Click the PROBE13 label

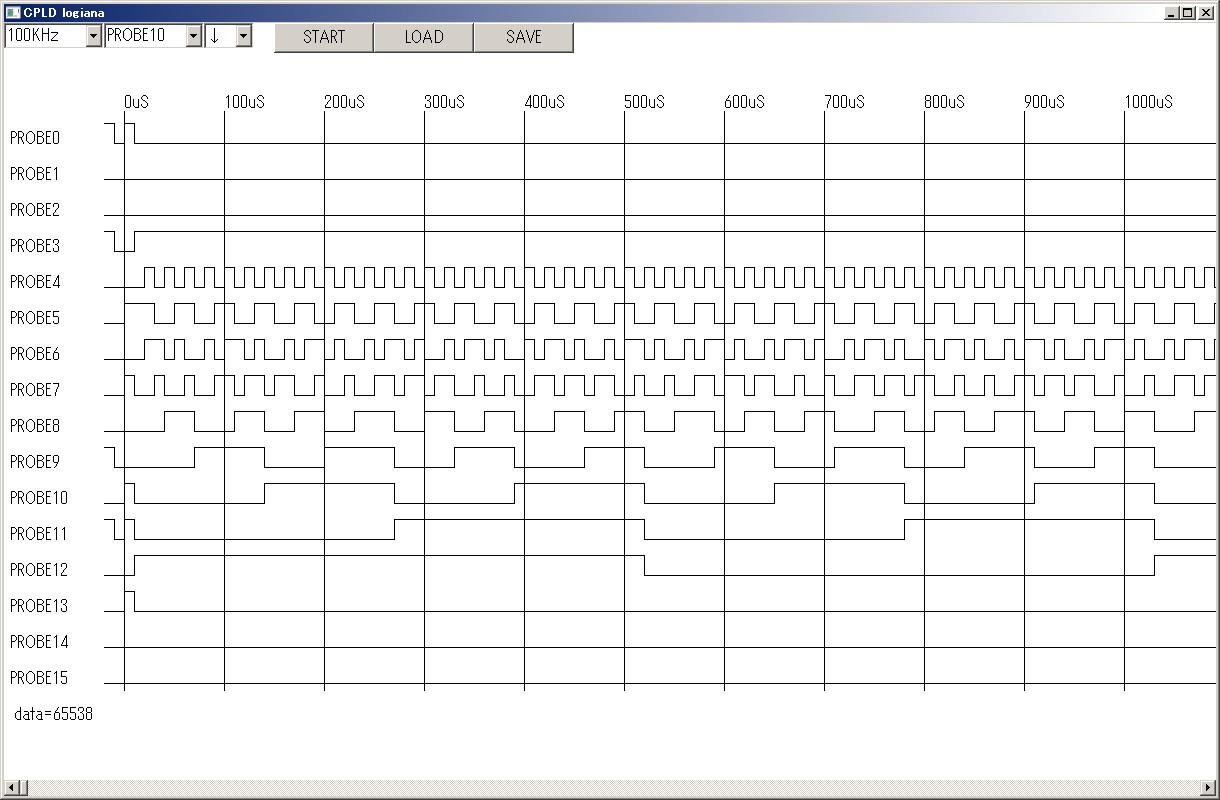tap(39, 606)
